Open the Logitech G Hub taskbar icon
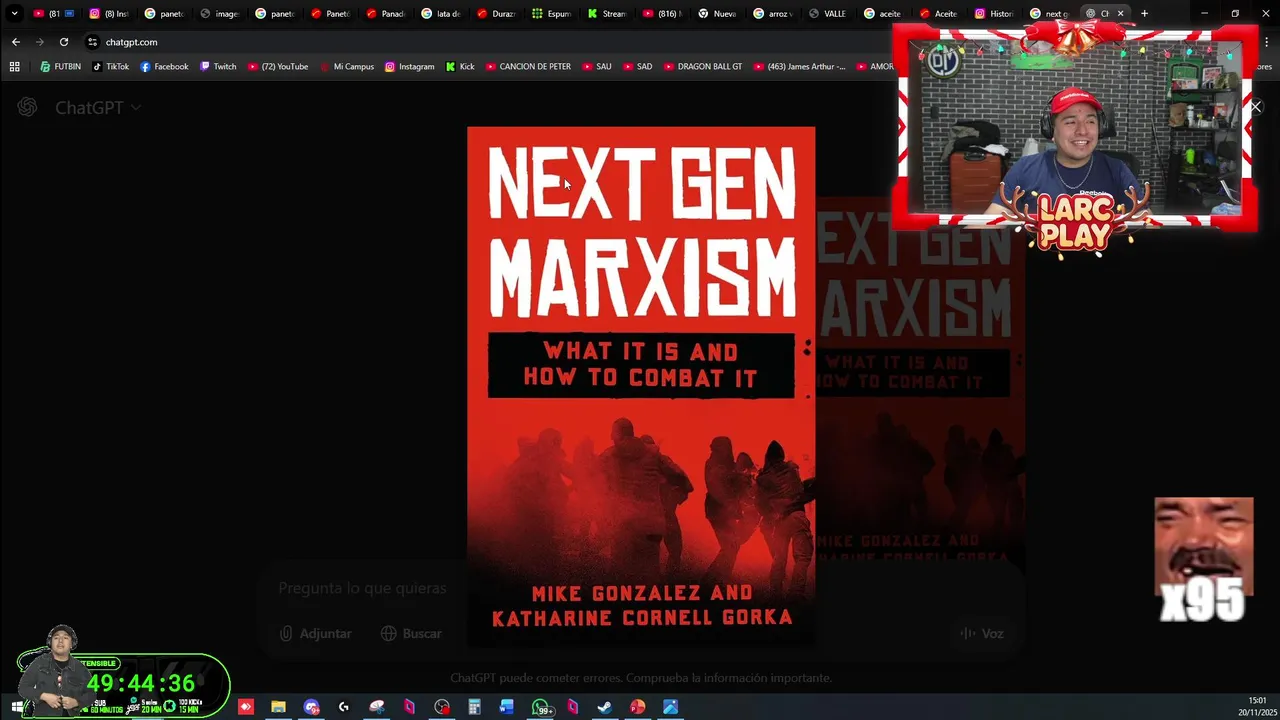The width and height of the screenshot is (1280, 720). click(344, 707)
